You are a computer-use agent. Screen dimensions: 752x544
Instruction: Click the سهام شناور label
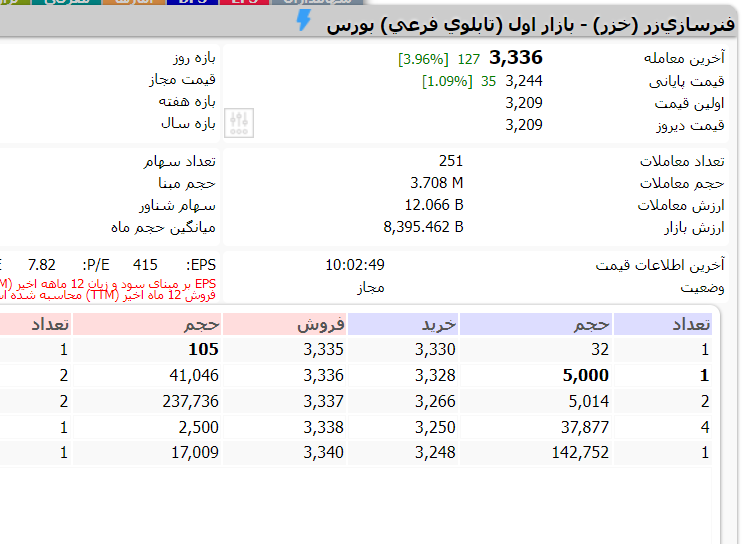[x=177, y=206]
